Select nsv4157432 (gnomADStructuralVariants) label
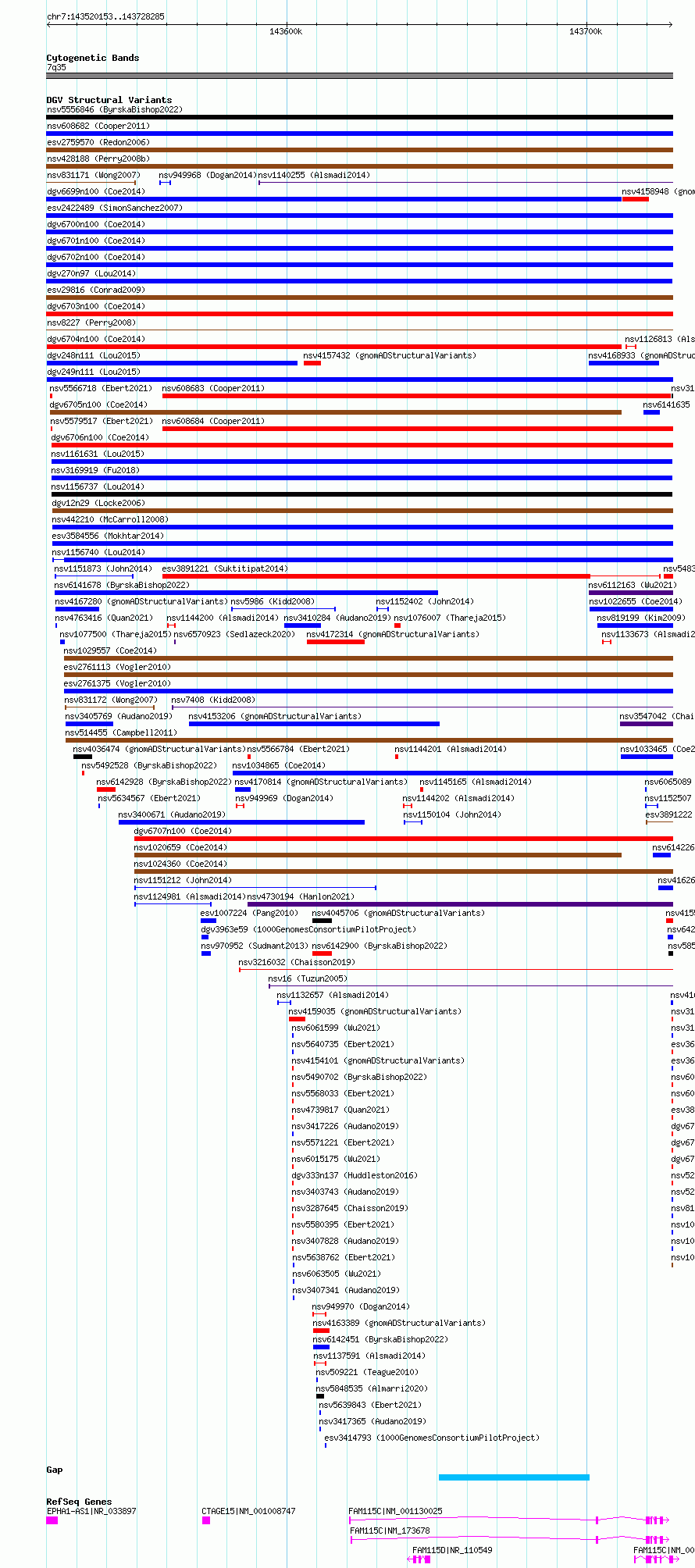 coord(390,355)
